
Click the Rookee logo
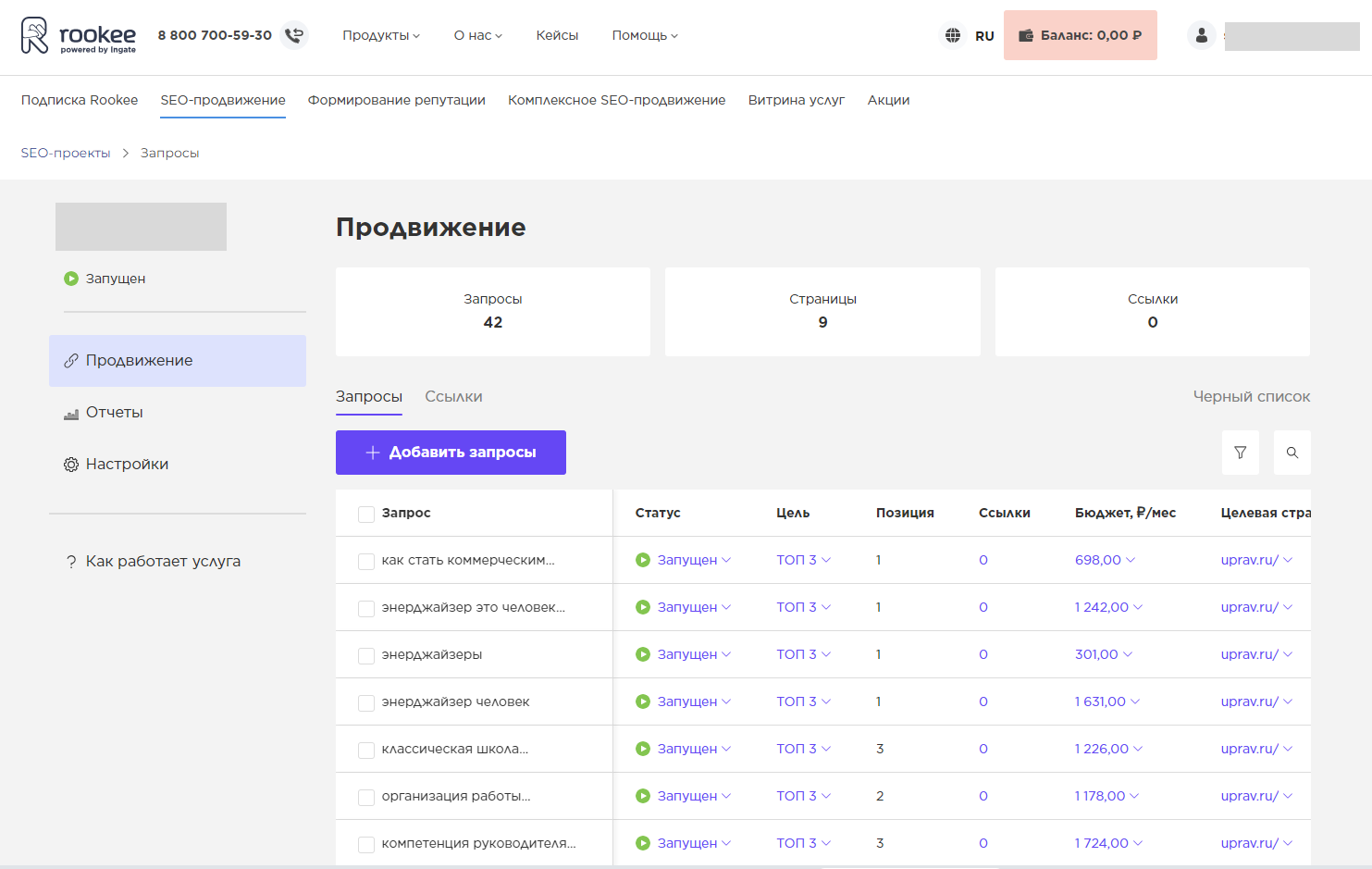click(79, 37)
